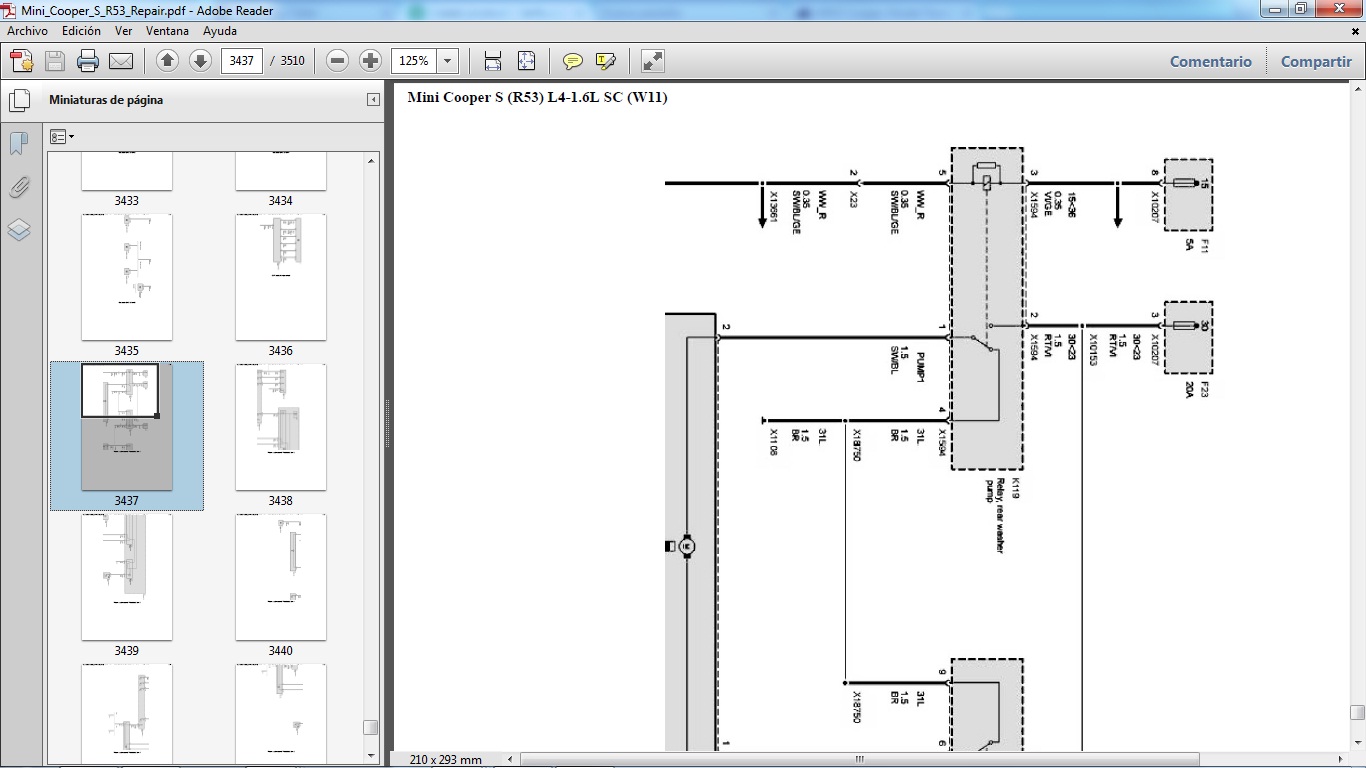Select the page 3438 thumbnail

click(281, 427)
